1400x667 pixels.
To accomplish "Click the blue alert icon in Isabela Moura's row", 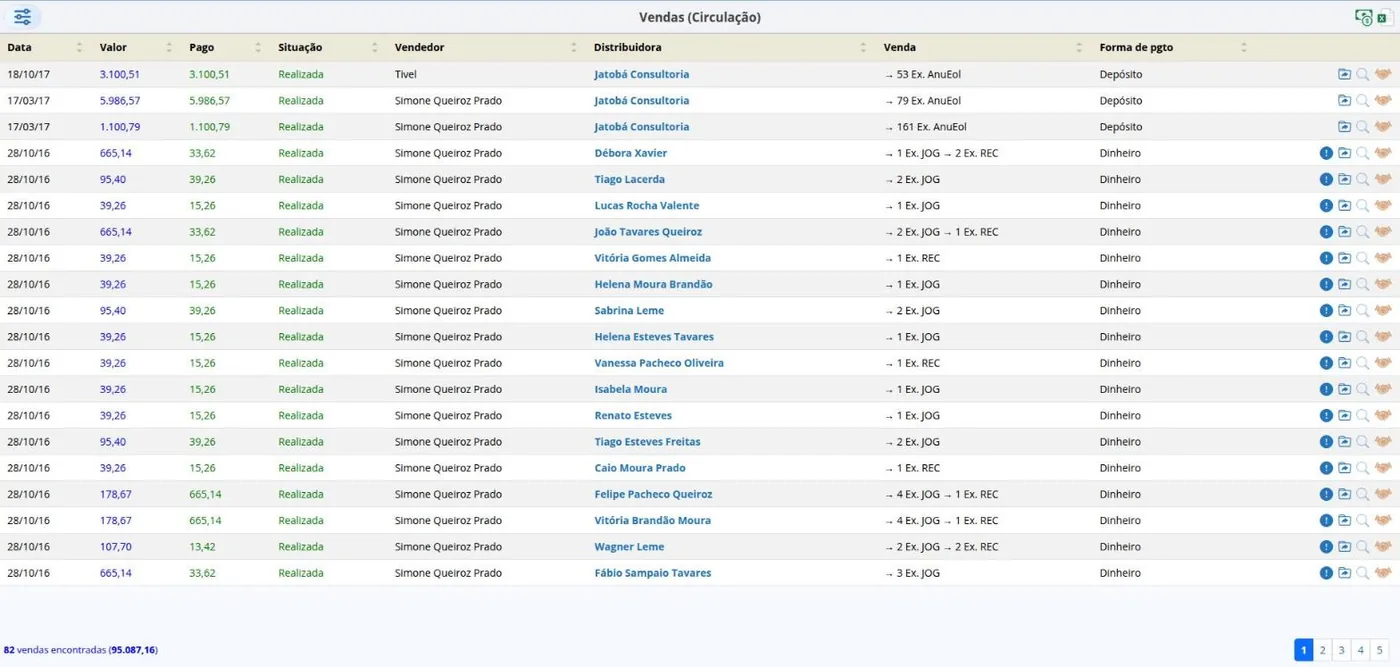I will click(1326, 389).
